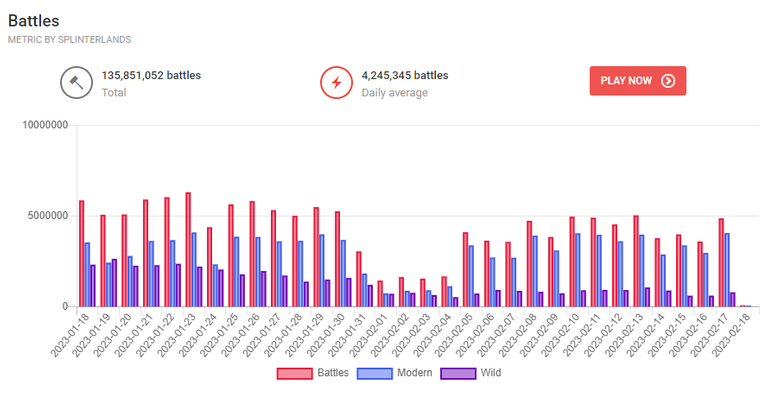Toggle the Wild series in legend
The width and height of the screenshot is (768, 393).
[471, 373]
